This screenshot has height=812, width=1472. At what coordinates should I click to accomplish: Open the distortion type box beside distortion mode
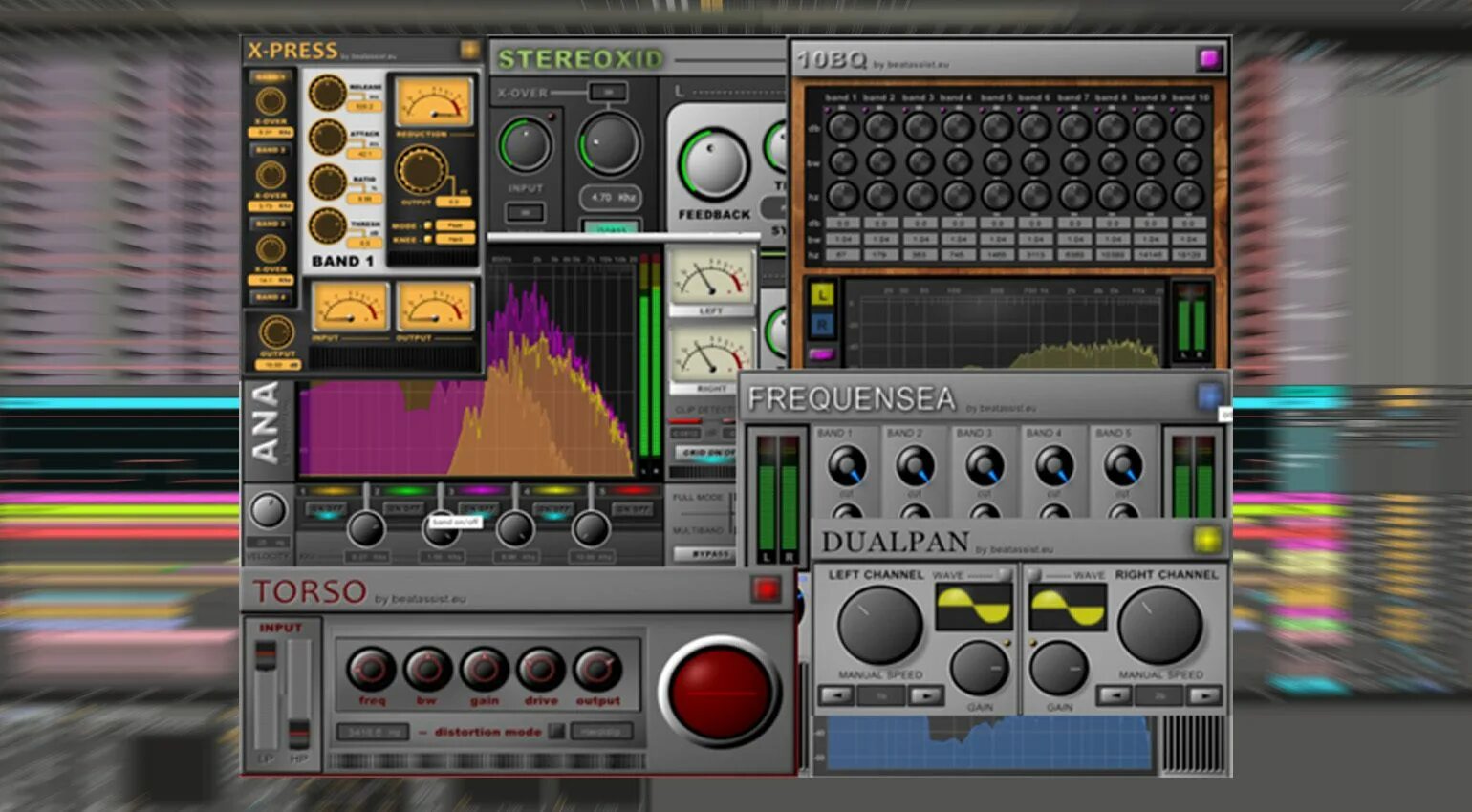(602, 732)
